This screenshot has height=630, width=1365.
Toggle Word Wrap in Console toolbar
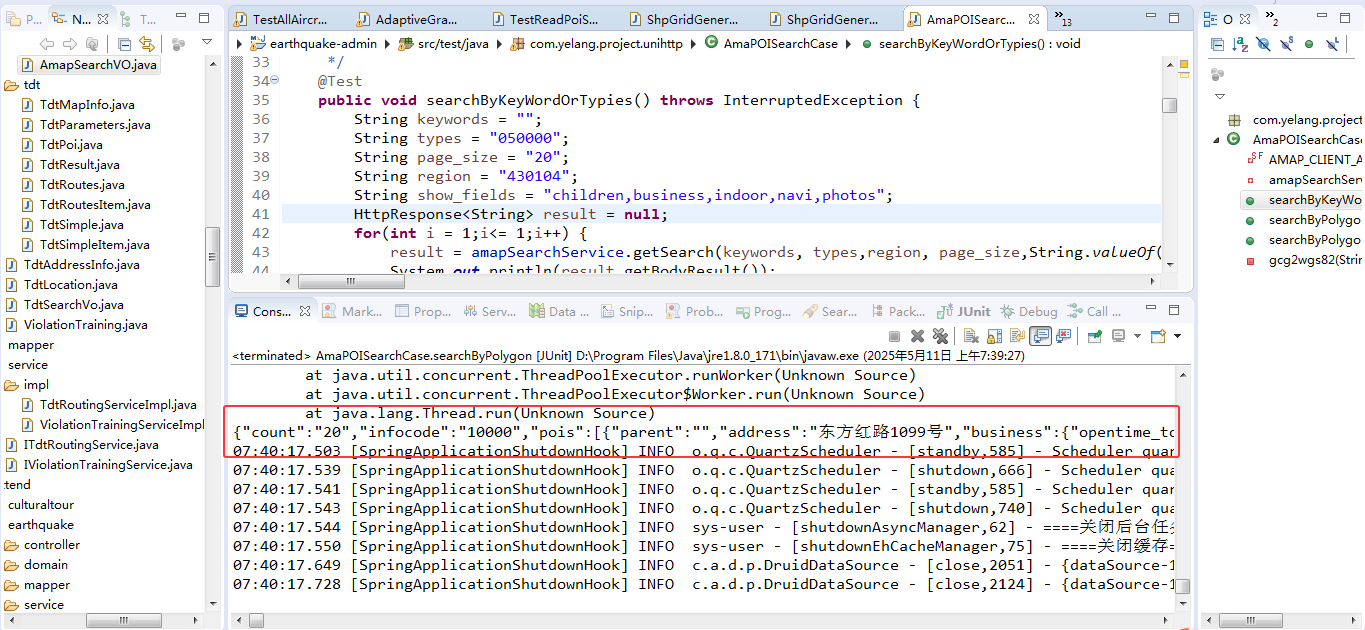[1017, 337]
